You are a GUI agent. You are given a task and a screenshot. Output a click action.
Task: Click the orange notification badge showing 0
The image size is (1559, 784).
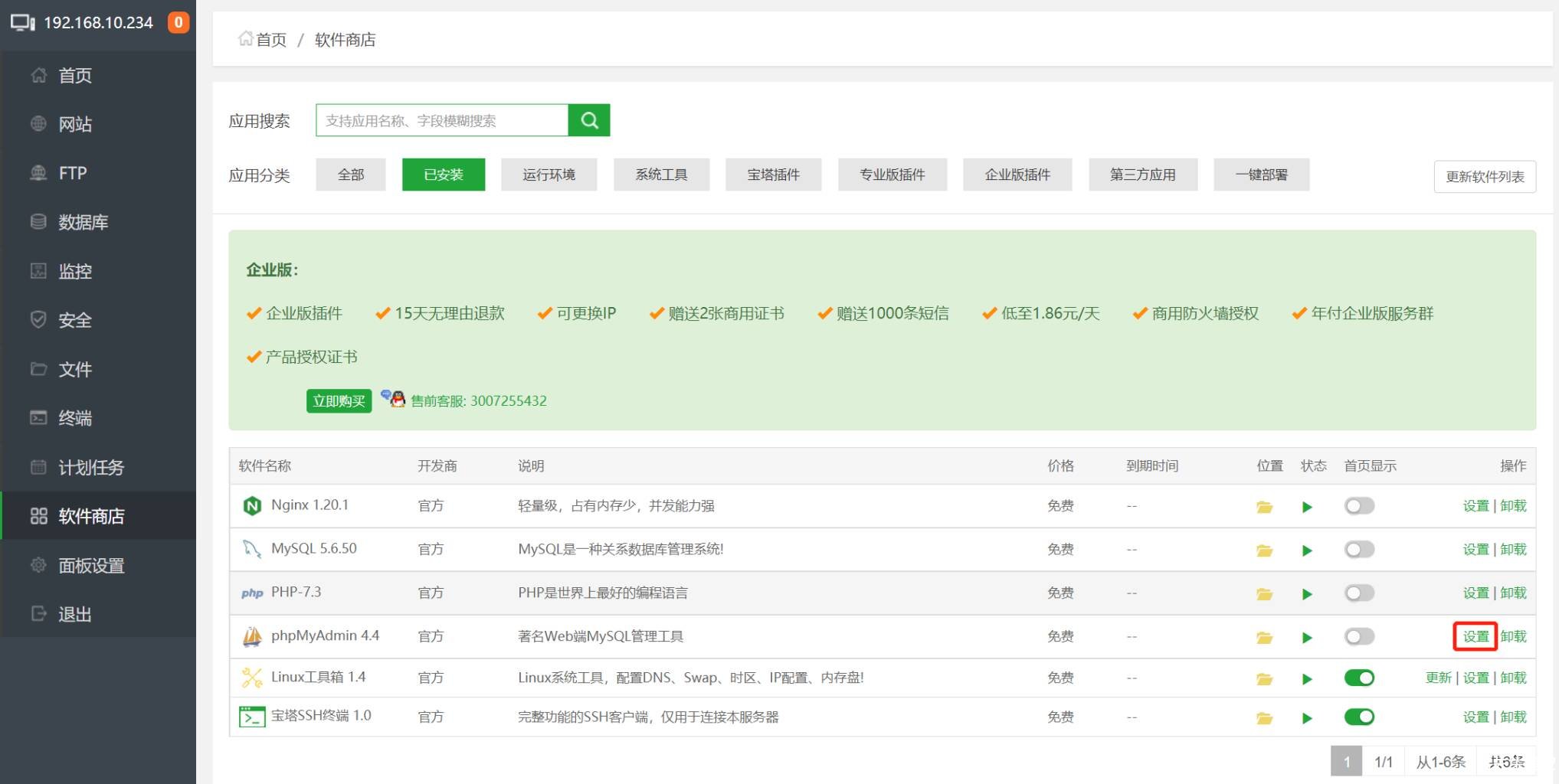coord(178,22)
